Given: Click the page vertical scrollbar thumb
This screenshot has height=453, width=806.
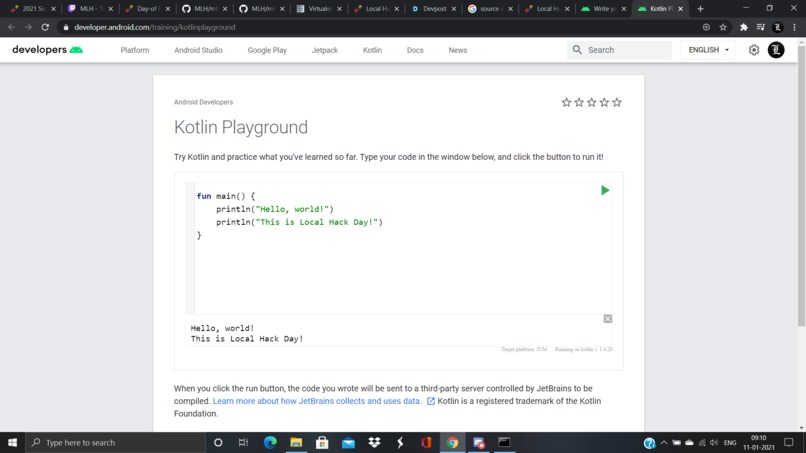Looking at the screenshot, I should tap(801, 185).
